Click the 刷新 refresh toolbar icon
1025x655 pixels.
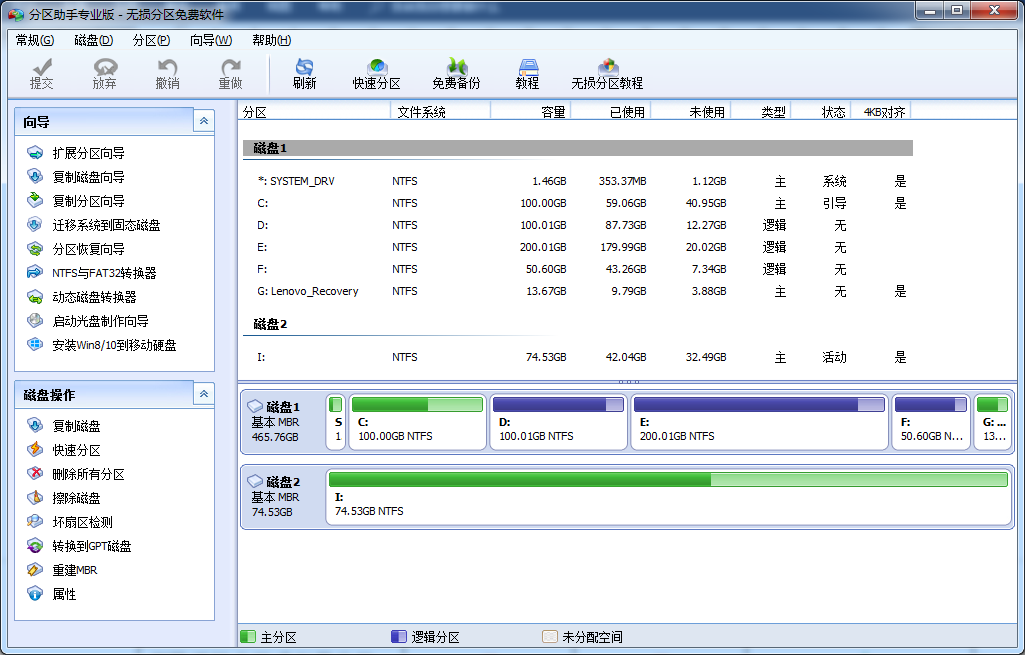point(304,73)
